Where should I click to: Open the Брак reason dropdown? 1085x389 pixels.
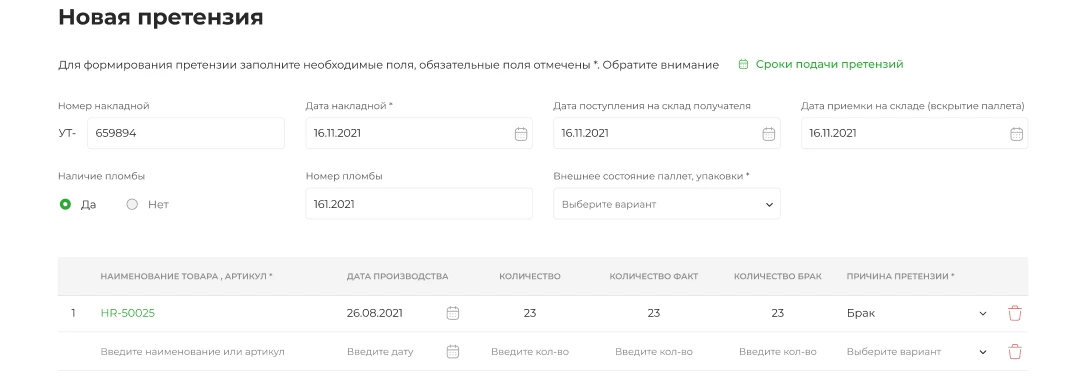point(917,313)
